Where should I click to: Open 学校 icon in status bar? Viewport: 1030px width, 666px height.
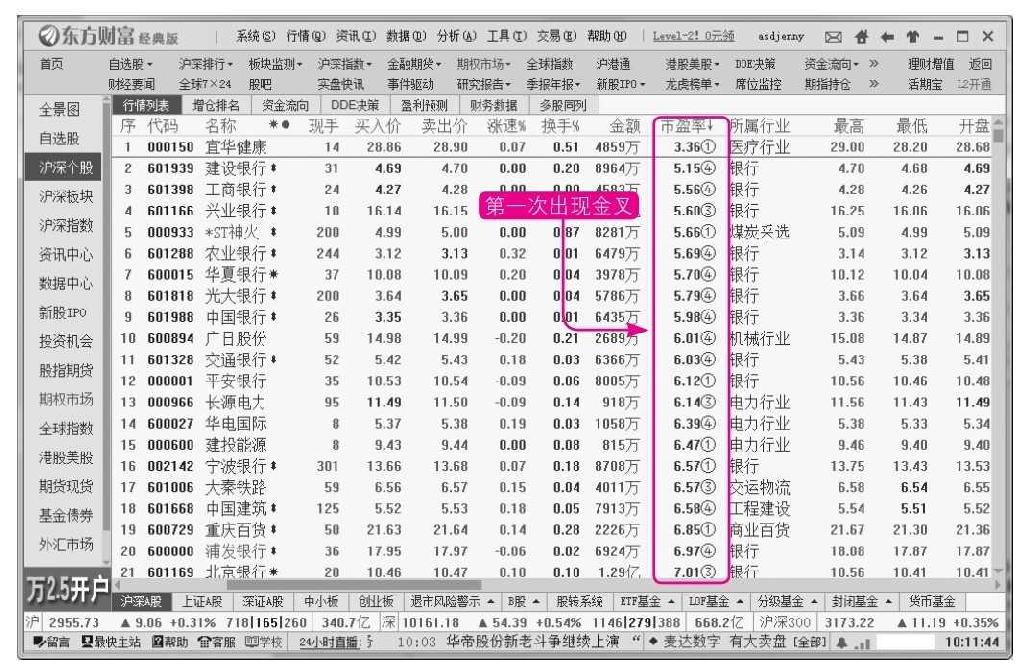pyautogui.click(x=250, y=641)
